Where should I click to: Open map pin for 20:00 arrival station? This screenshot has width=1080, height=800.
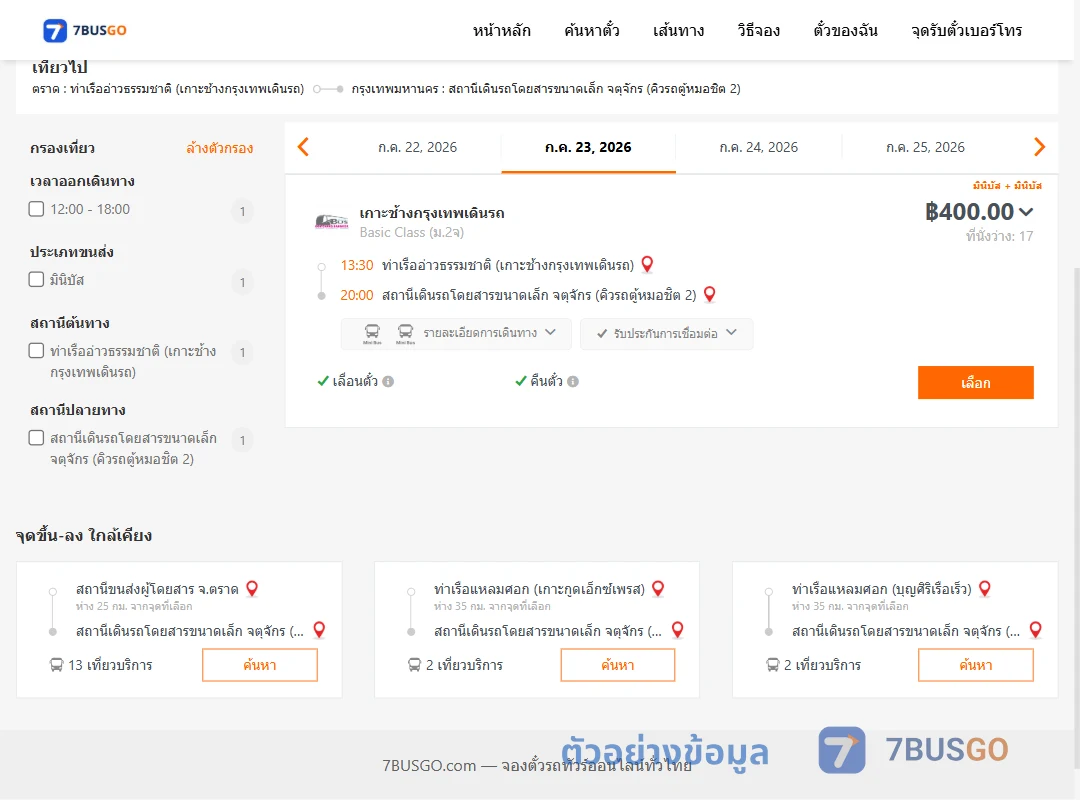[x=709, y=294]
